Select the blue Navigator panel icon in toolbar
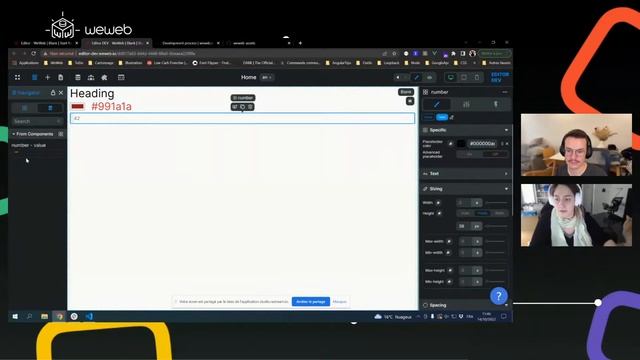 point(34,77)
